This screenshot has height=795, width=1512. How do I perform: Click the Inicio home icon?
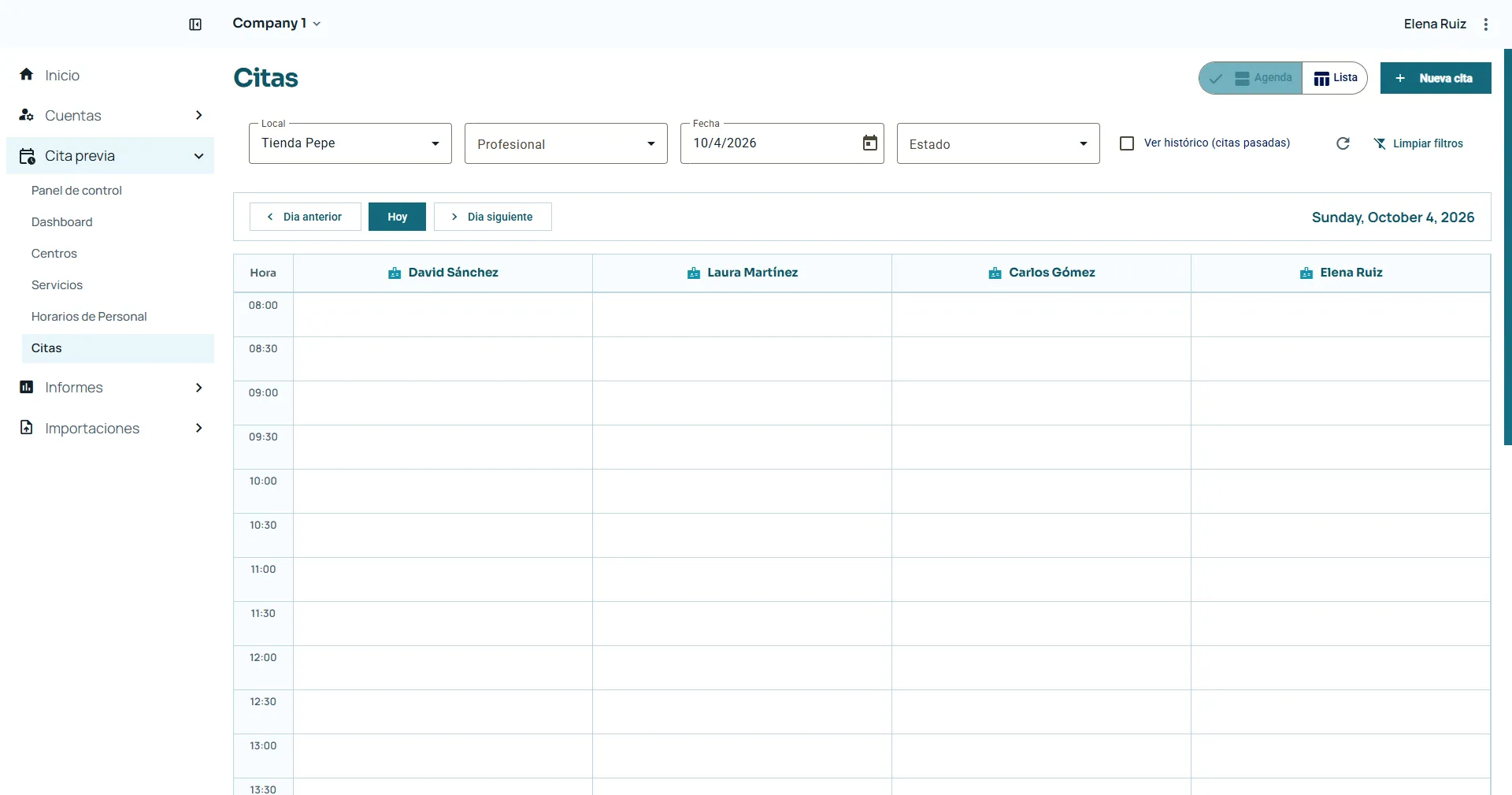click(x=27, y=74)
